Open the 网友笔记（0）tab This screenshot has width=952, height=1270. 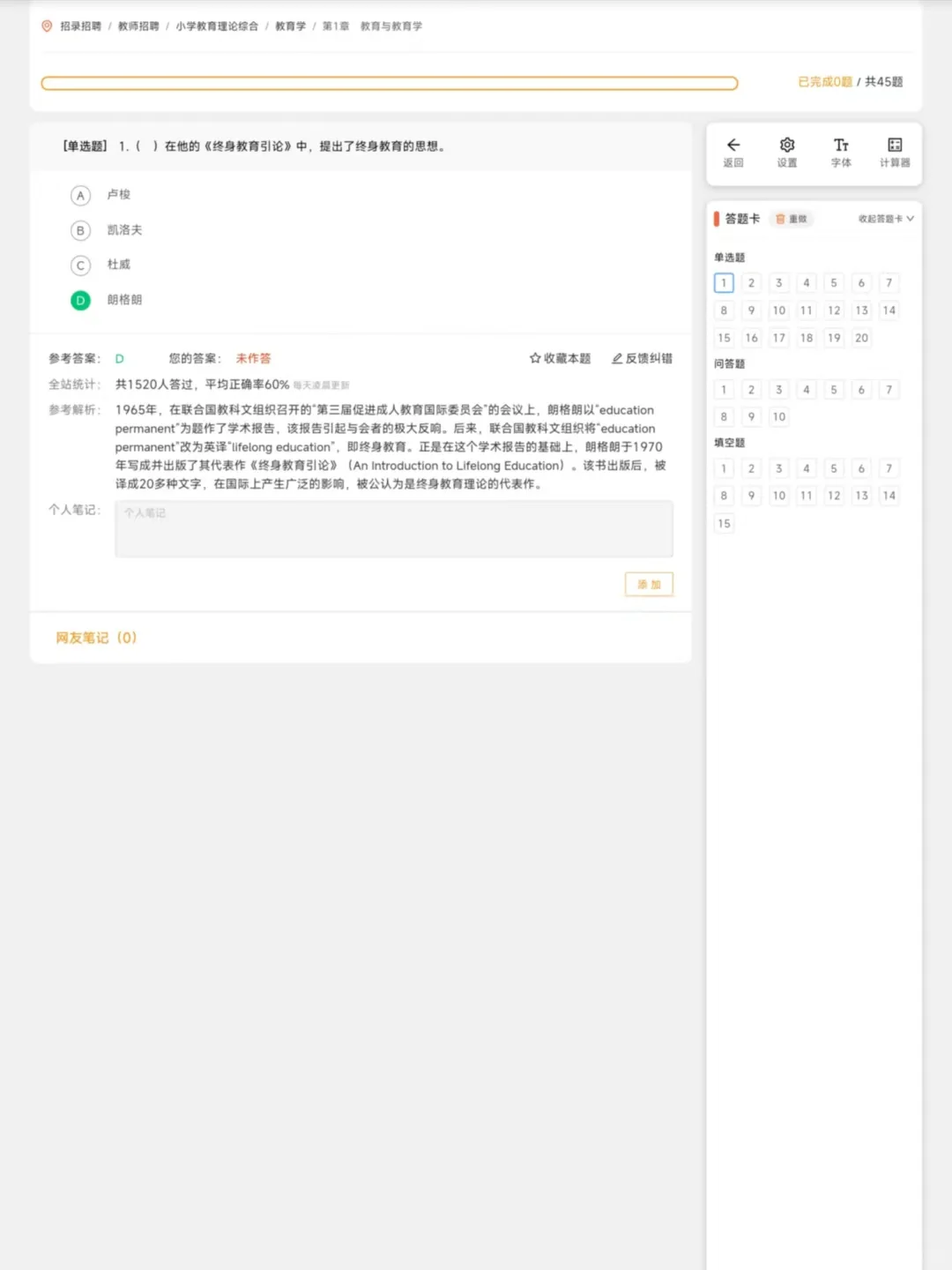click(x=95, y=637)
